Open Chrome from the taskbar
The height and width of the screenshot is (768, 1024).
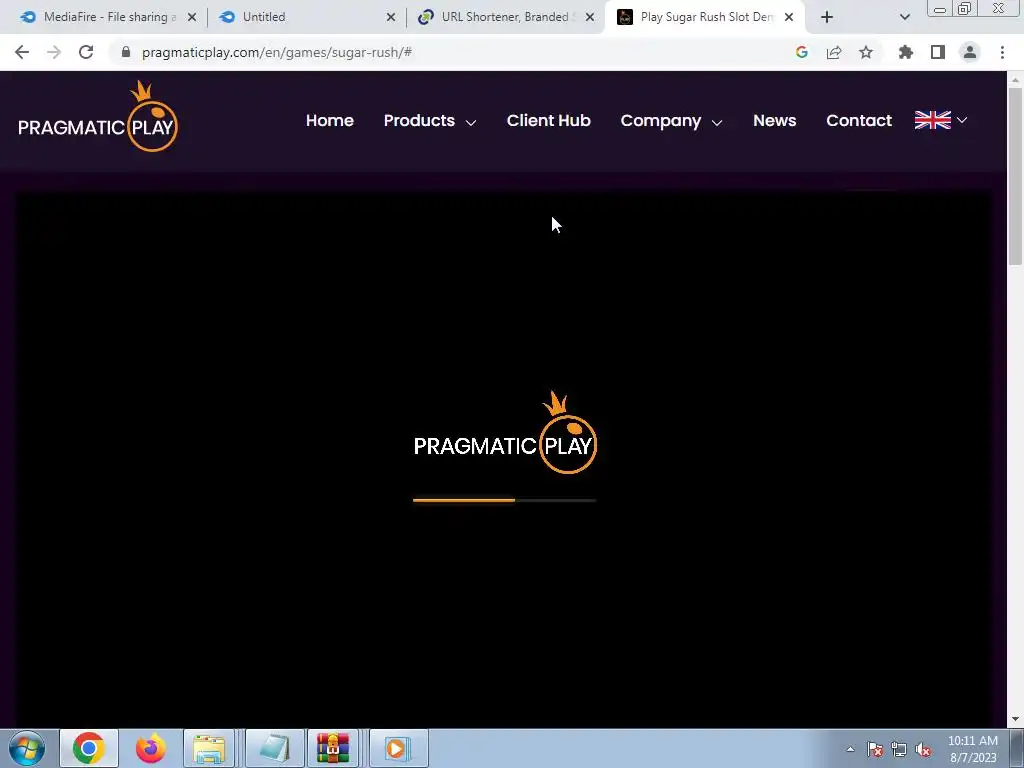pos(89,748)
